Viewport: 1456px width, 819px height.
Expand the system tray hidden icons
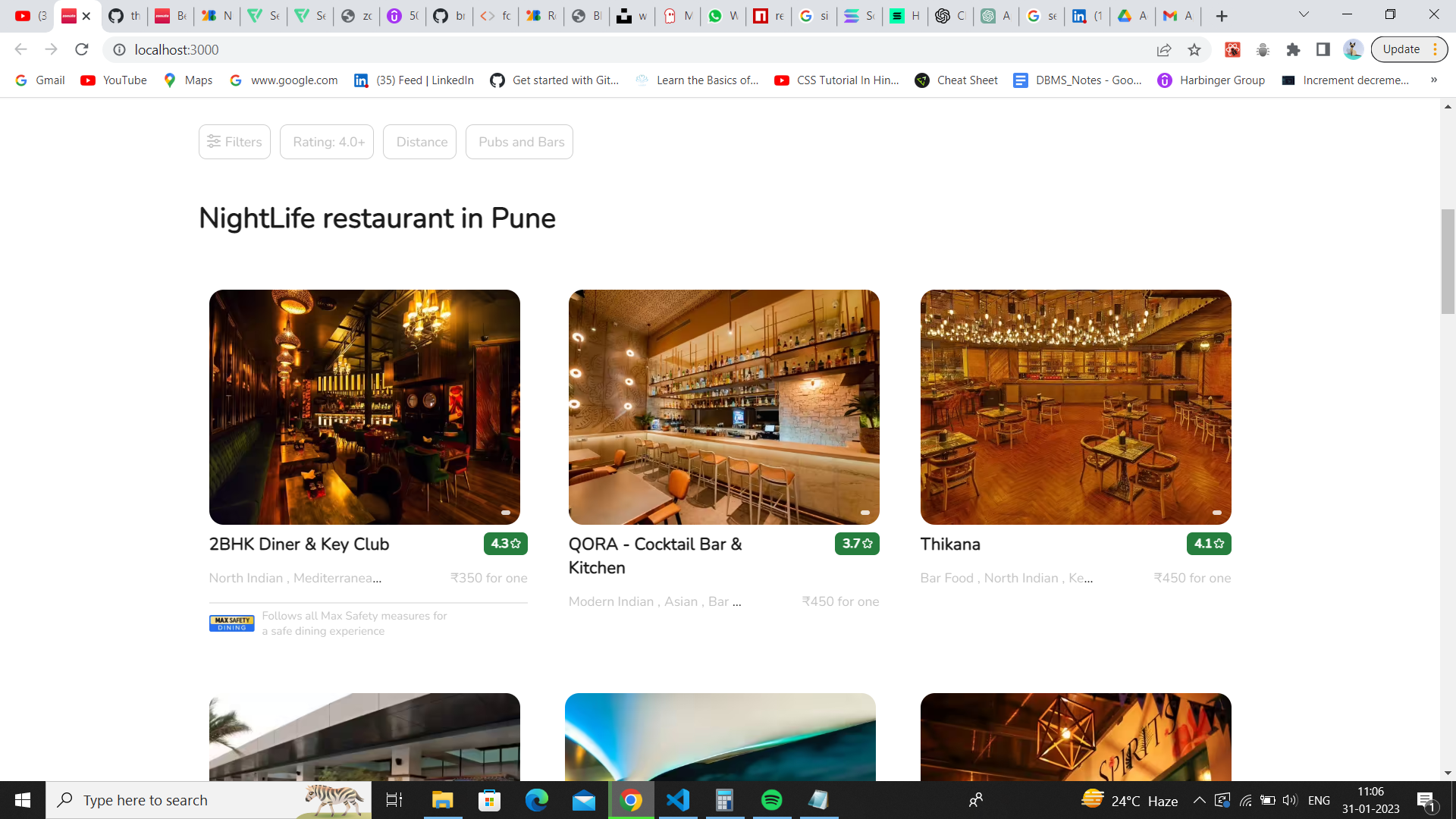(1200, 800)
